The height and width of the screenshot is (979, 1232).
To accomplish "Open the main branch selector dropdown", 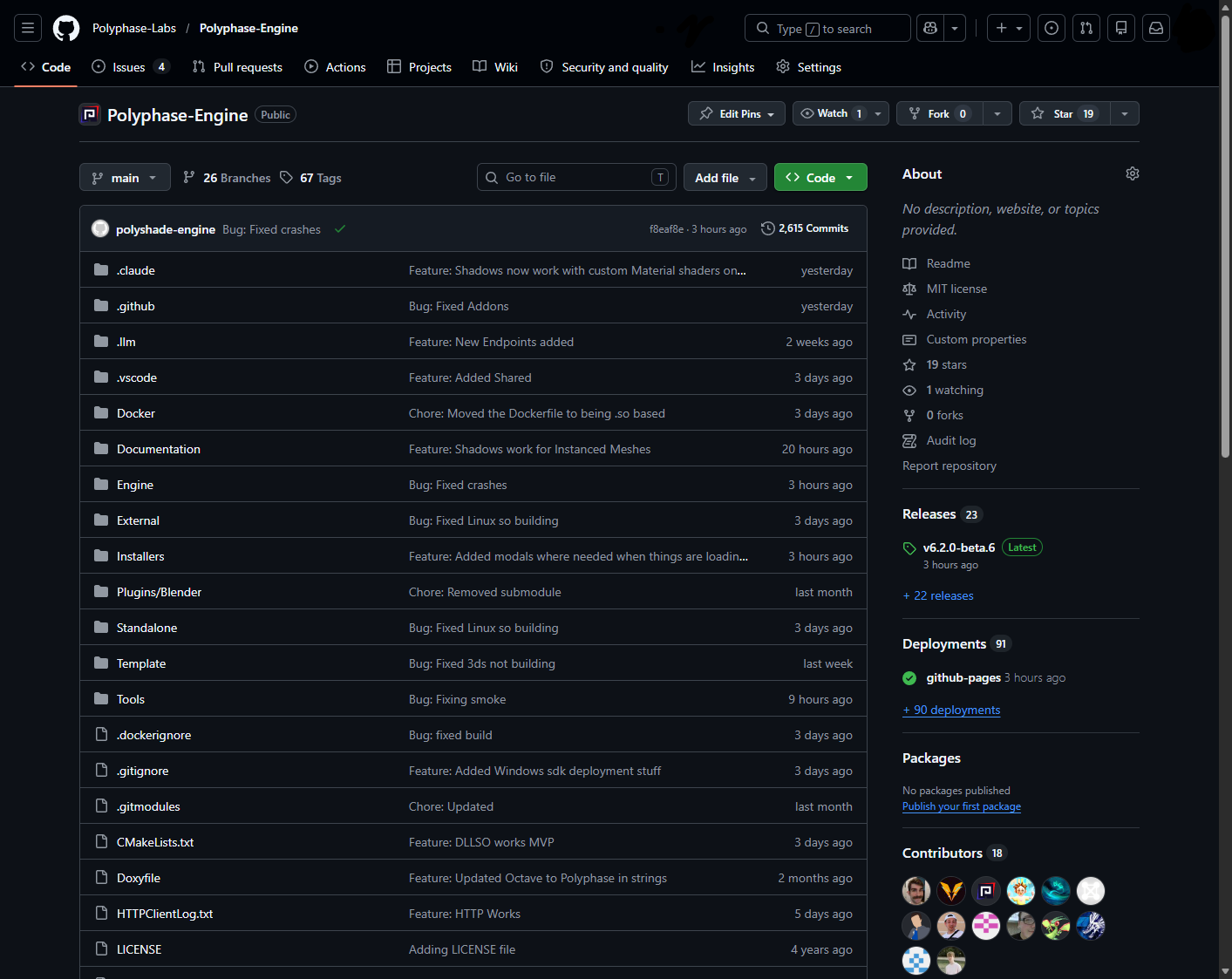I will [125, 178].
